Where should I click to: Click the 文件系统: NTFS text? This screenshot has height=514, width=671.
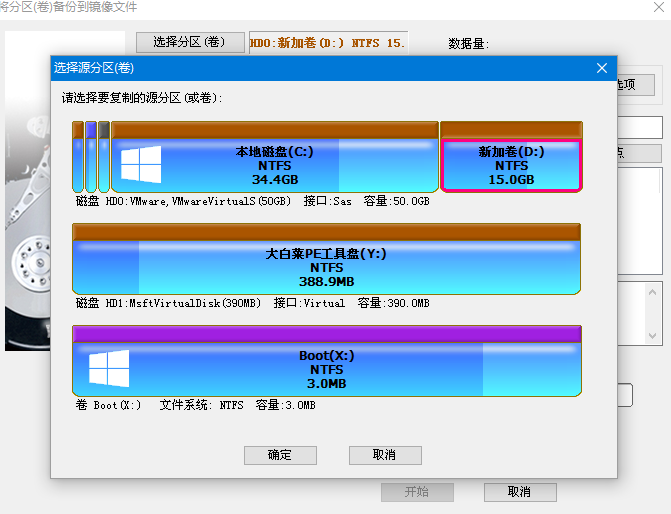tap(202, 405)
